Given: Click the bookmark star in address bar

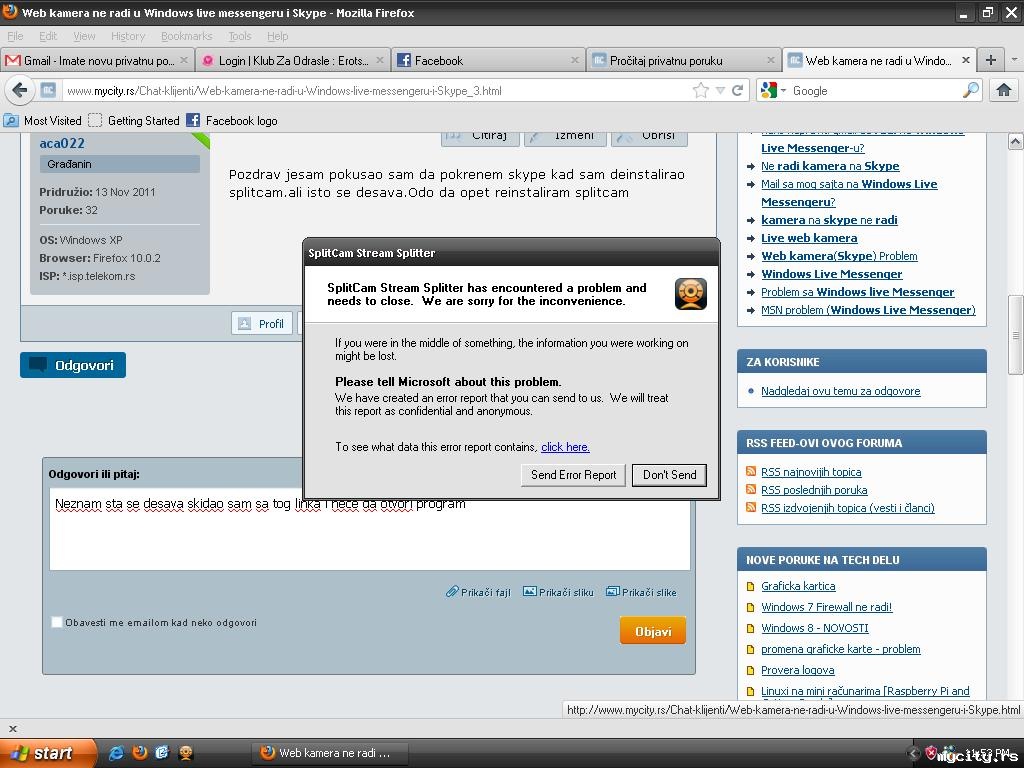Looking at the screenshot, I should click(701, 91).
